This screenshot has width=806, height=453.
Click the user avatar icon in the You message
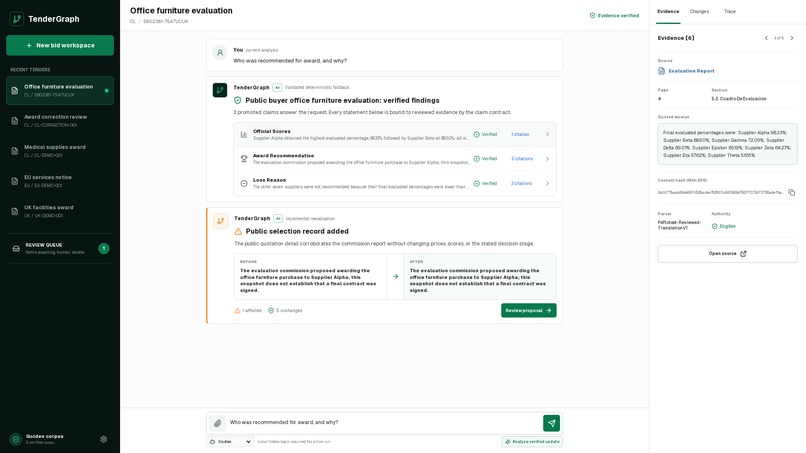pos(220,52)
